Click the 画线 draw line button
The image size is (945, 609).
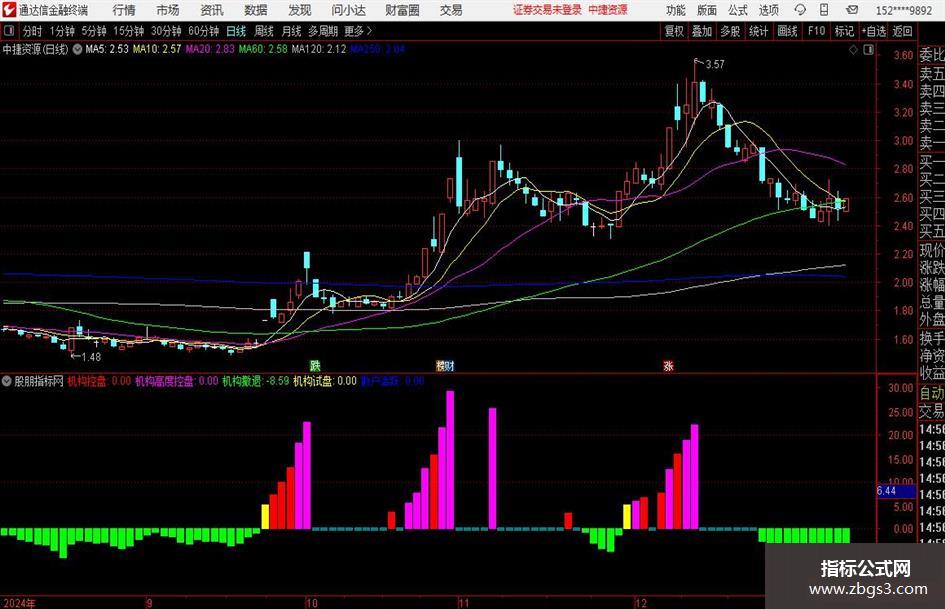pyautogui.click(x=787, y=31)
